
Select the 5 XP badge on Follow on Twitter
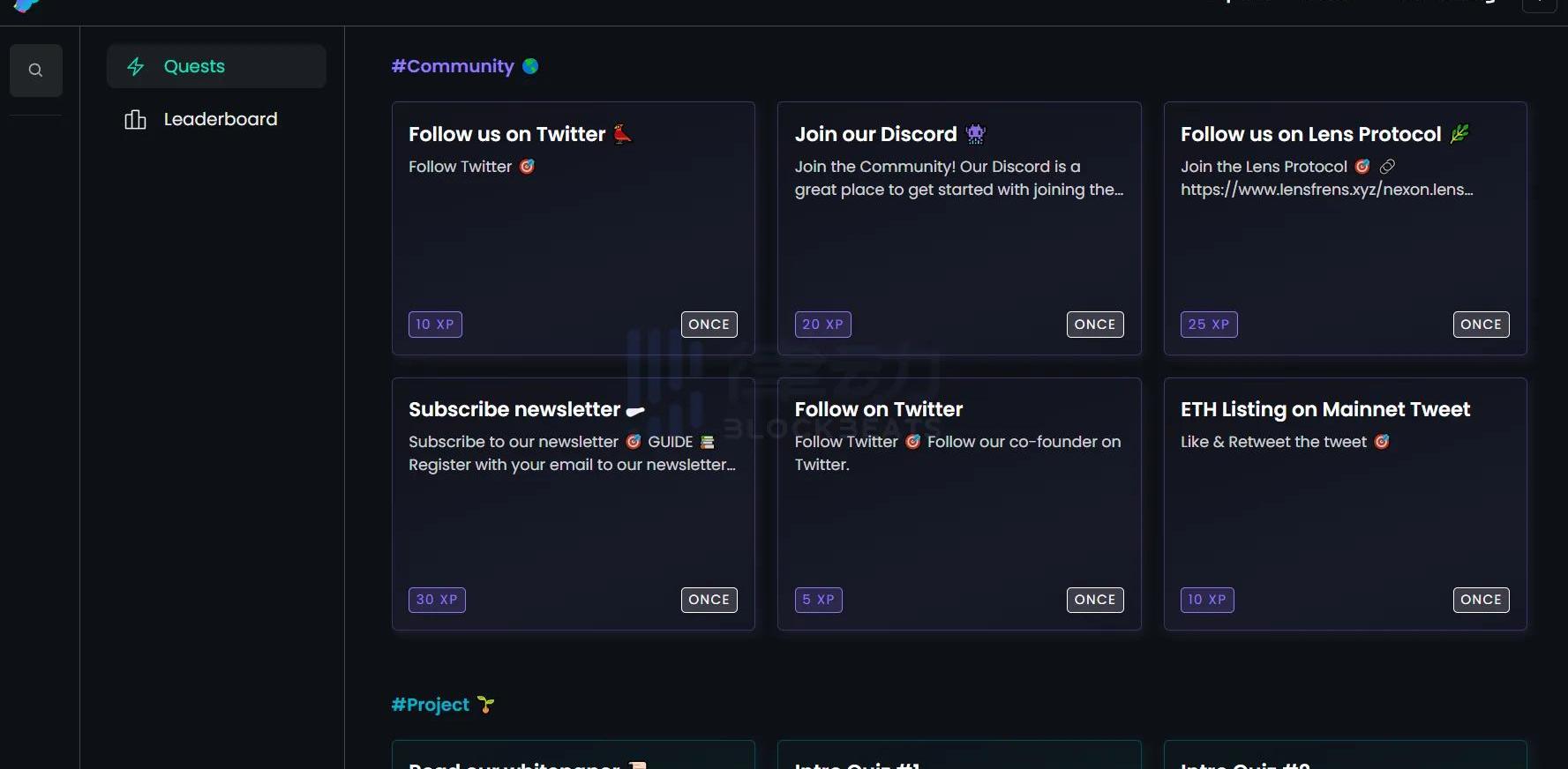coord(819,600)
